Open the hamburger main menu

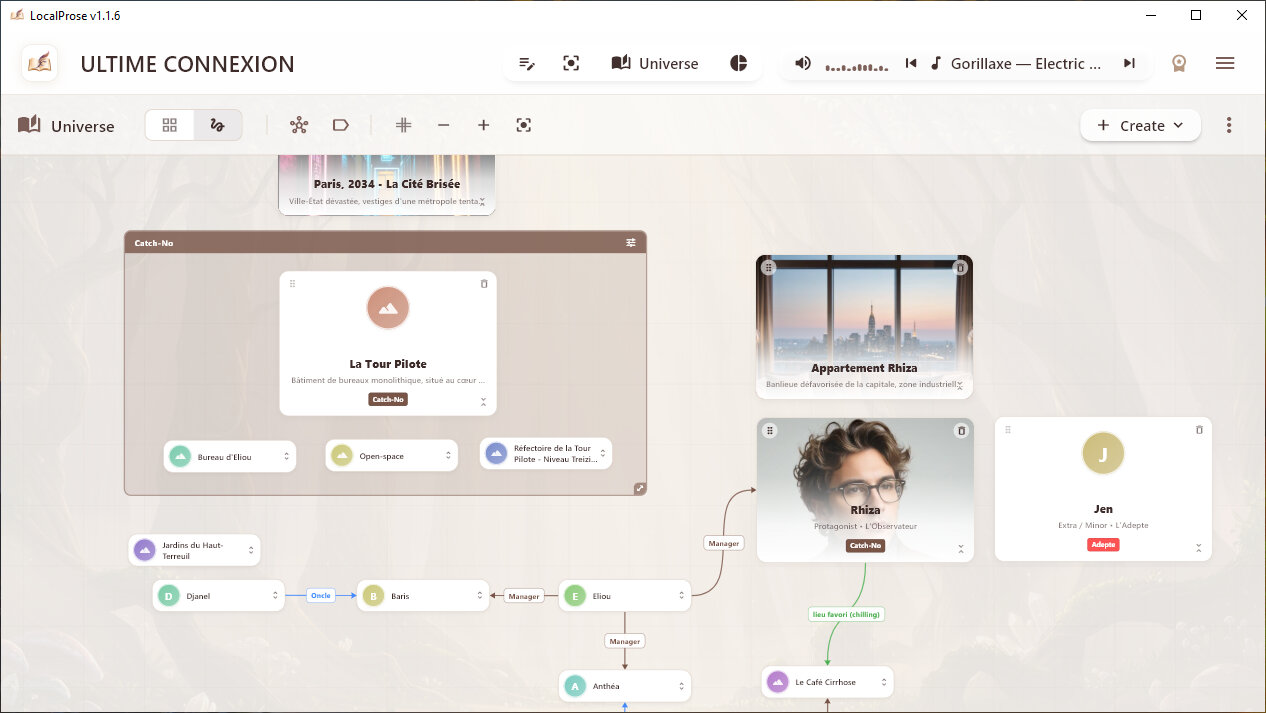(1224, 63)
